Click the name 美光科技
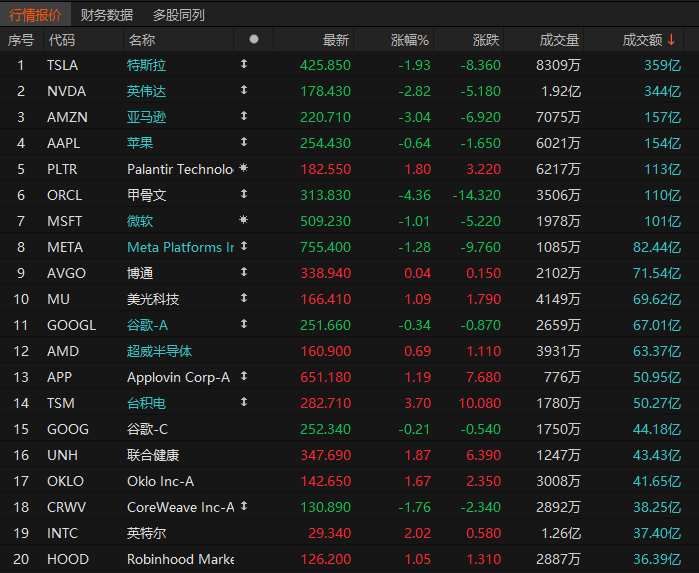Image resolution: width=699 pixels, height=573 pixels. (x=153, y=299)
